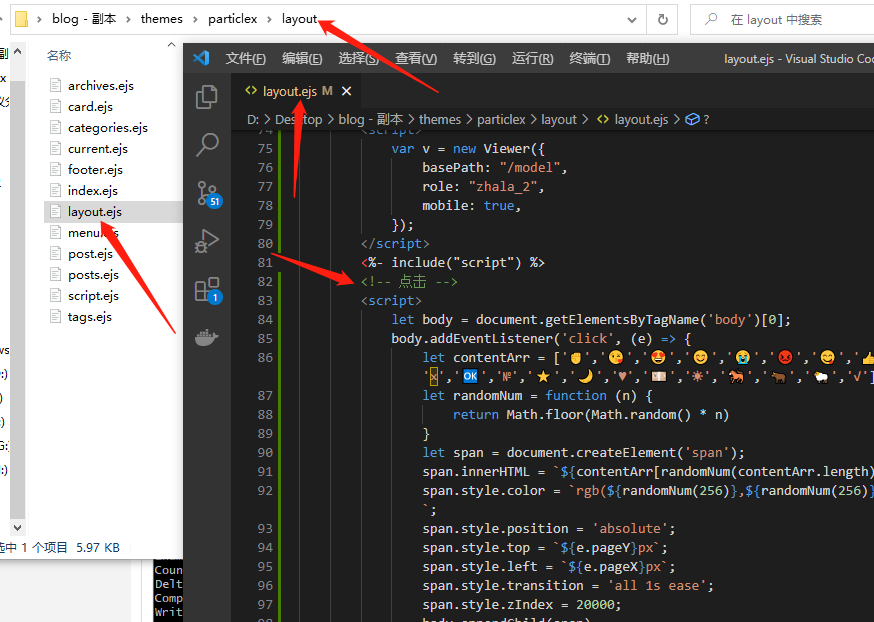Open the 运行(R) menu

tap(532, 59)
